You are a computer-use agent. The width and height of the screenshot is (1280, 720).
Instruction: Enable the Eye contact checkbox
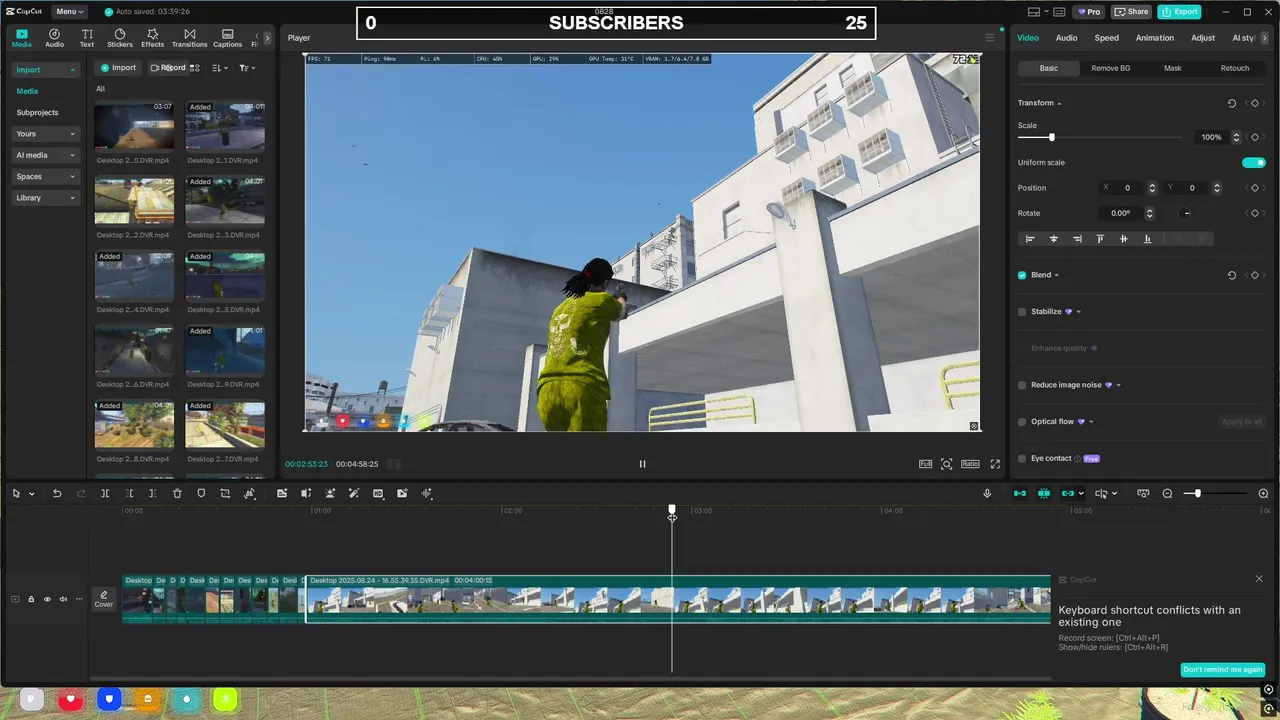(1022, 458)
